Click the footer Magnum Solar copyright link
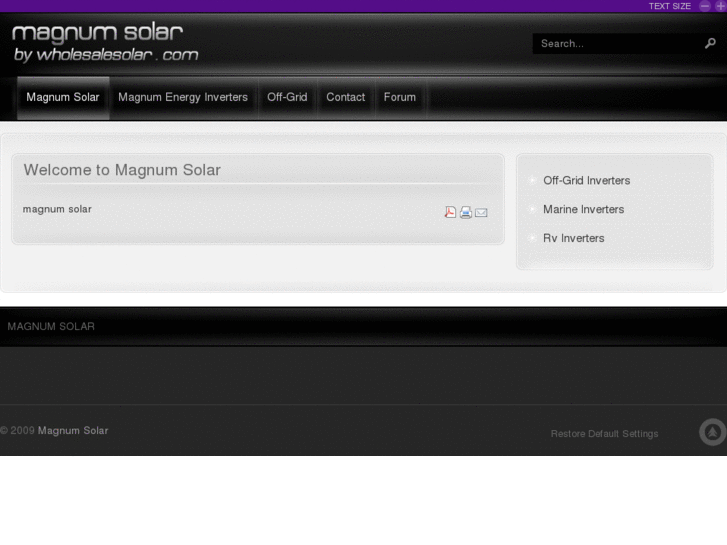727x545 pixels. point(73,431)
